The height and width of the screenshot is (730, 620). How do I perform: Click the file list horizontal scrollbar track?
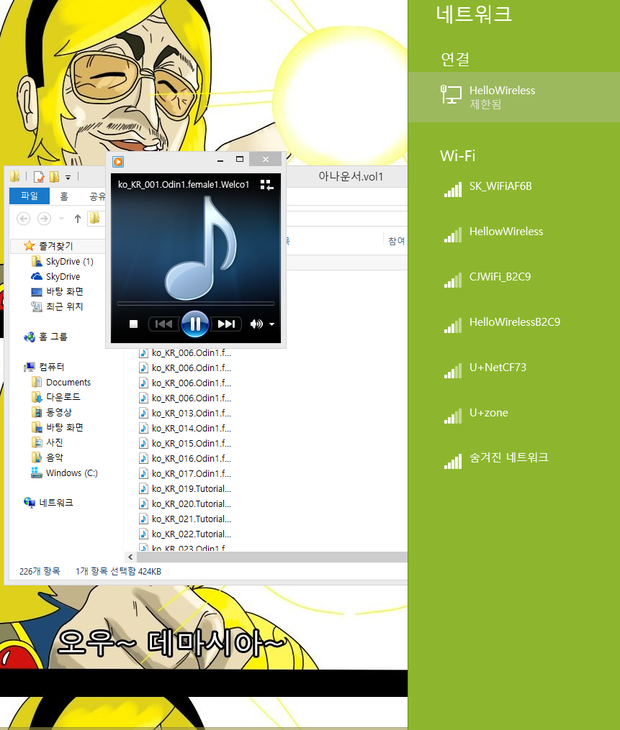(272, 557)
